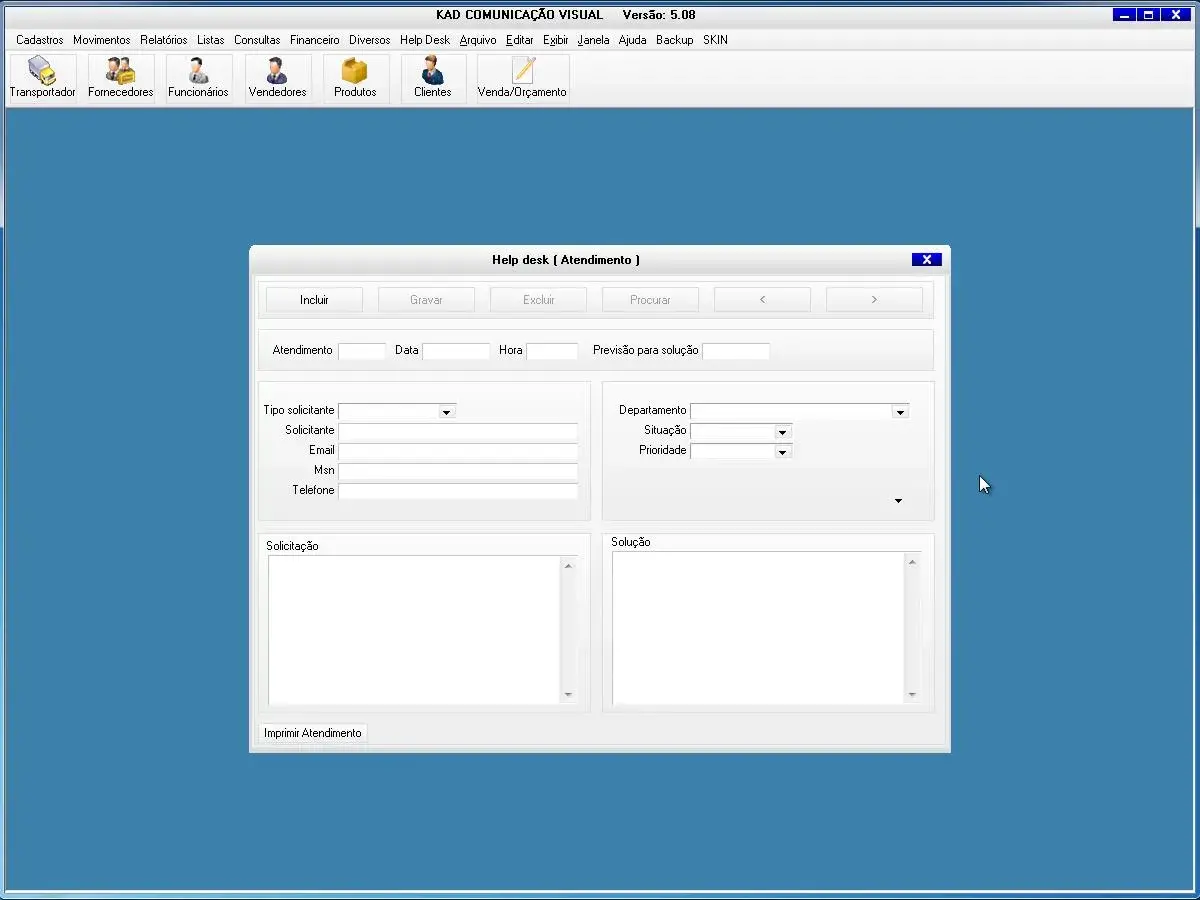Open the Departamento dropdown list
This screenshot has width=1200, height=900.
[900, 412]
